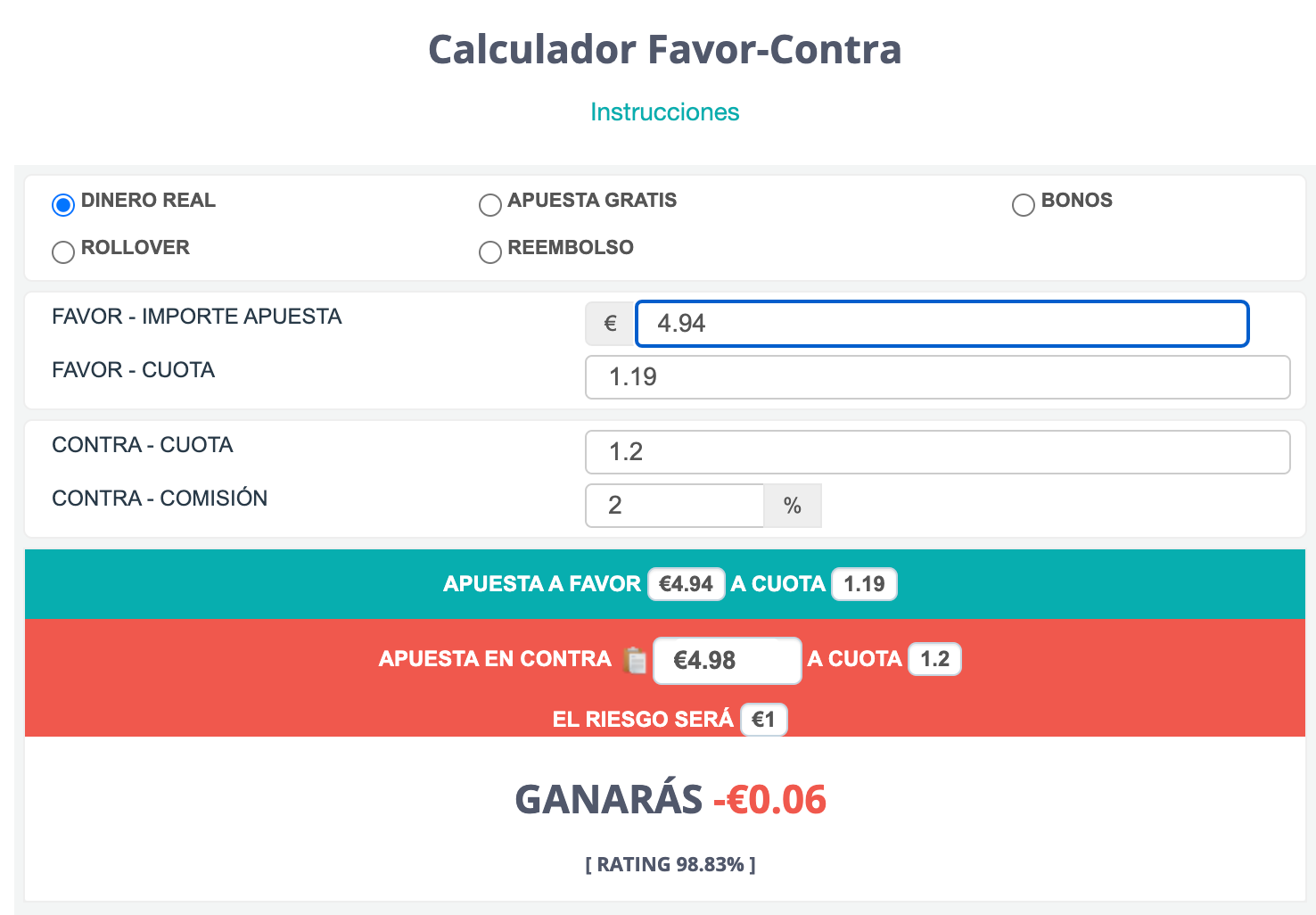Image resolution: width=1316 pixels, height=915 pixels.
Task: Open the Instrucciones link
Action: (x=664, y=112)
